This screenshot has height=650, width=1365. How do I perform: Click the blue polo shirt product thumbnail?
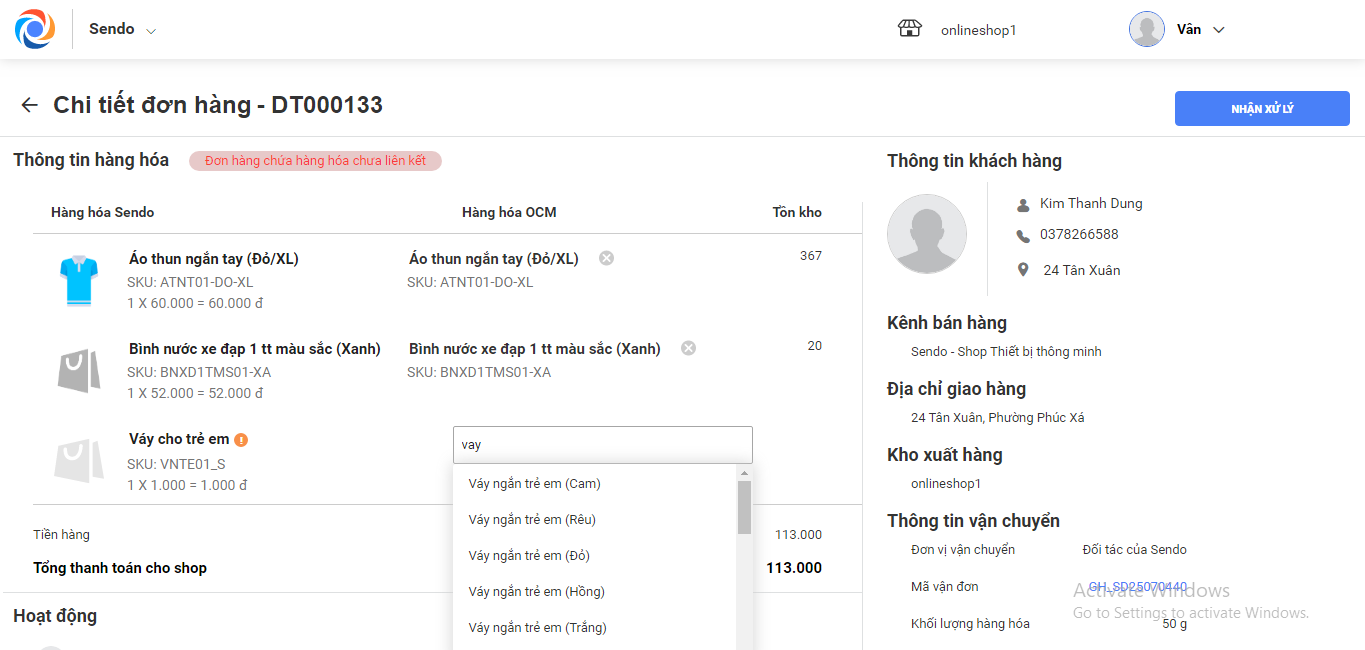[79, 279]
